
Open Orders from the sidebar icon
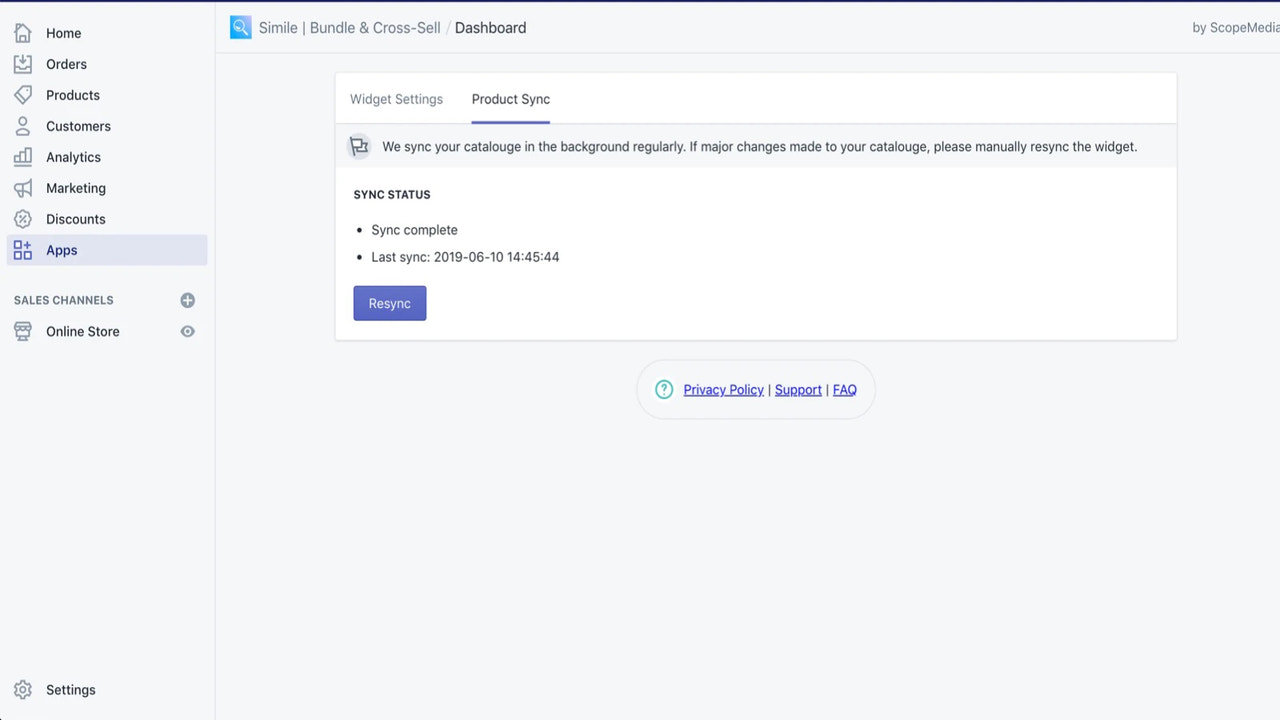22,63
